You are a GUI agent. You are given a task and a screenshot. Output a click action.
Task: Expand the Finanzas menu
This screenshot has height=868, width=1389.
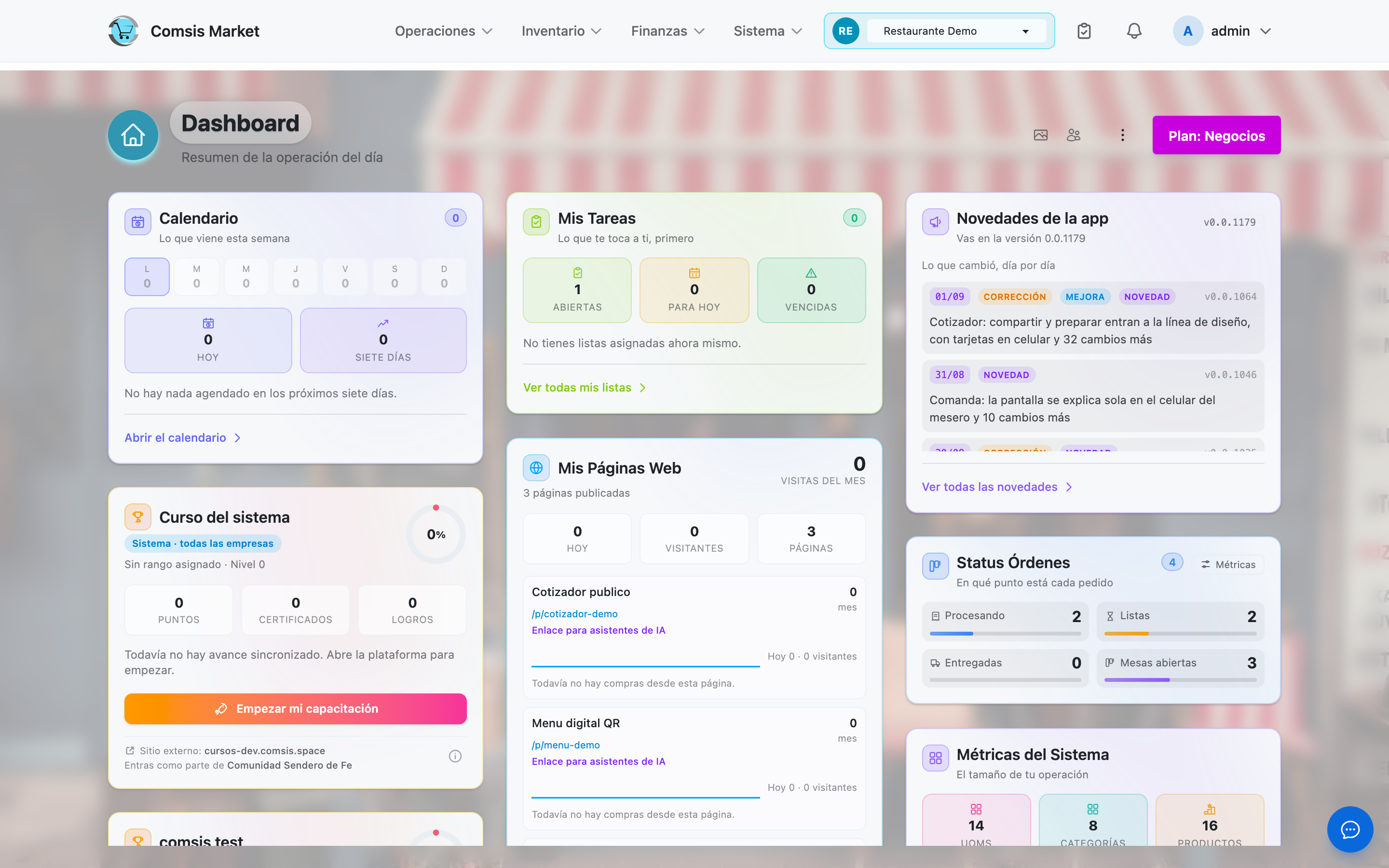tap(667, 31)
